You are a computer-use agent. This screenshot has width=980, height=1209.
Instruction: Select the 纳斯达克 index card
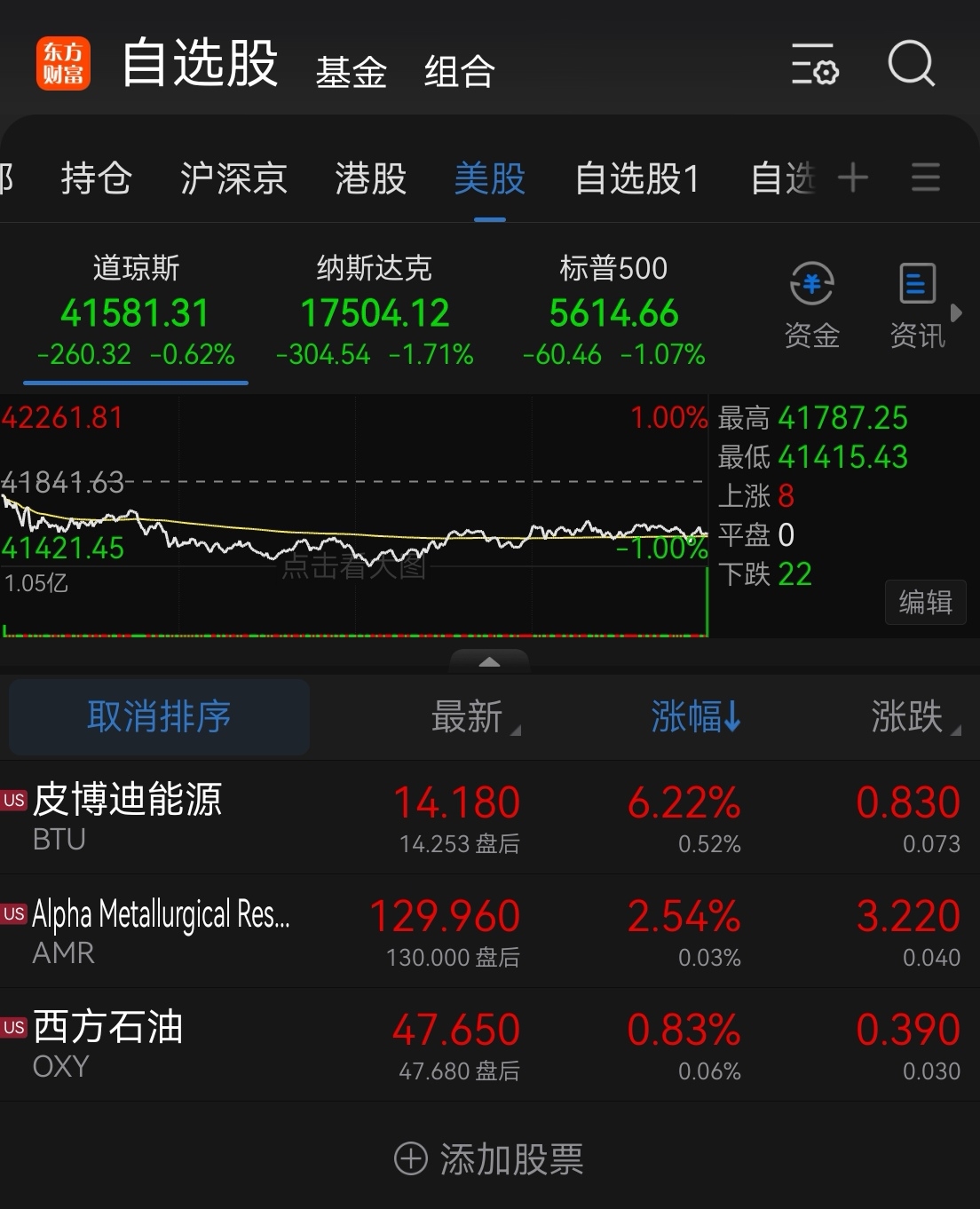375,312
